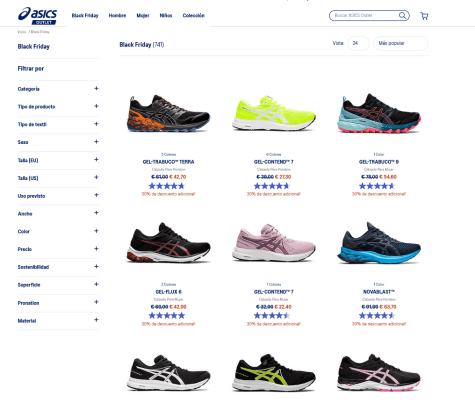Expand the Talla (EU) filter
The height and width of the screenshot is (403, 475).
[58, 160]
